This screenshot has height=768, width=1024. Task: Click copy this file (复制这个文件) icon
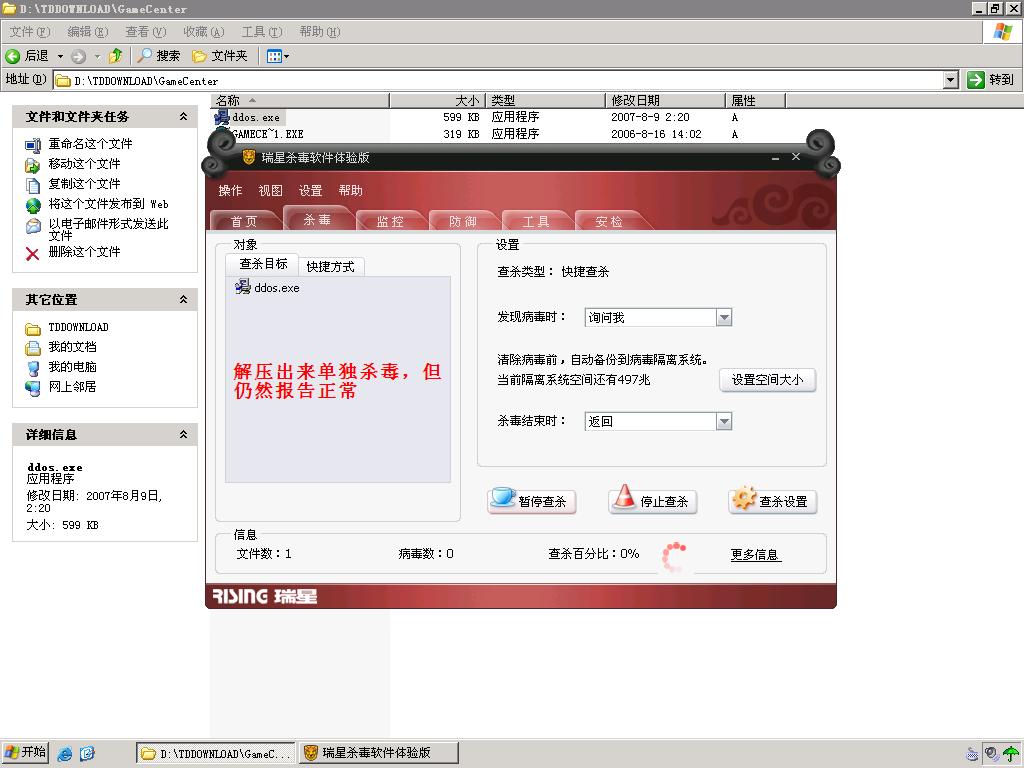tap(33, 185)
